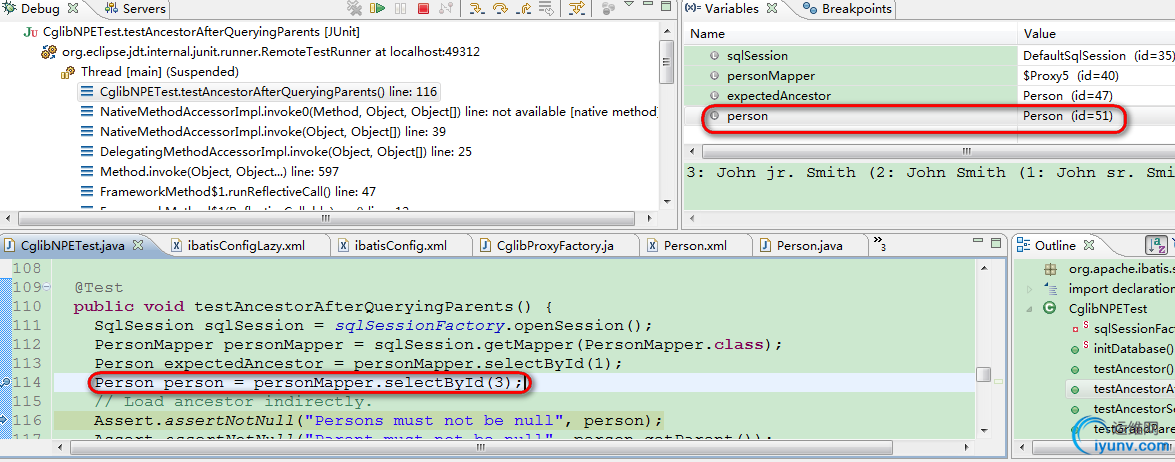Select Thread [main] (Suspended)
This screenshot has height=462, width=1175.
pos(150,72)
